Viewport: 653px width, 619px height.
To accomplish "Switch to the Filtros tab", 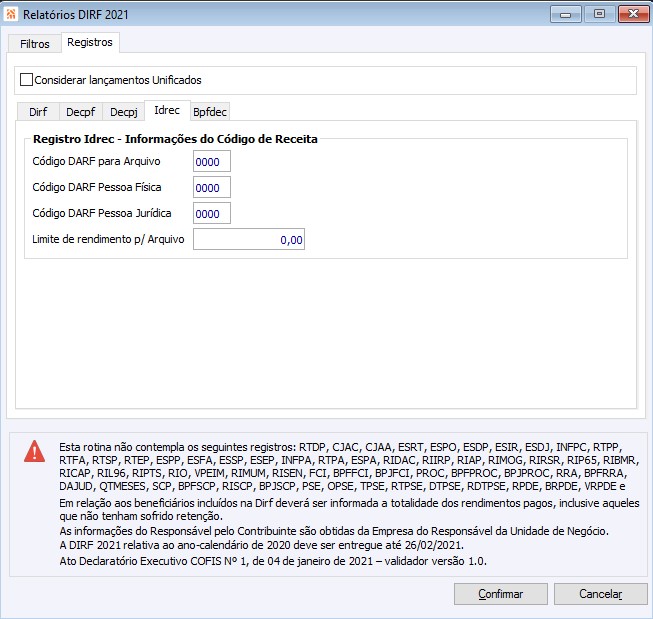I will (x=35, y=43).
